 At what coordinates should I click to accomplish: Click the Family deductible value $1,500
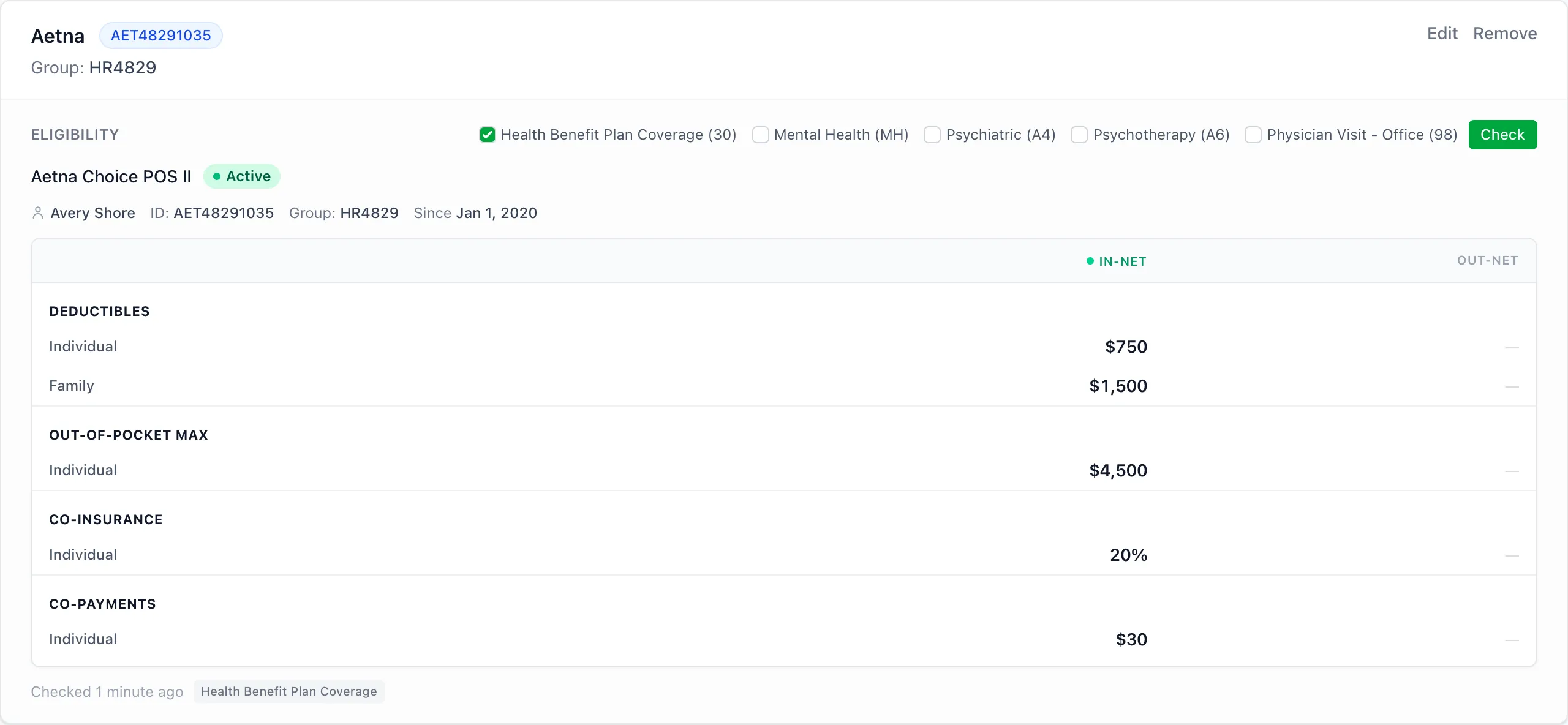[x=1117, y=386]
